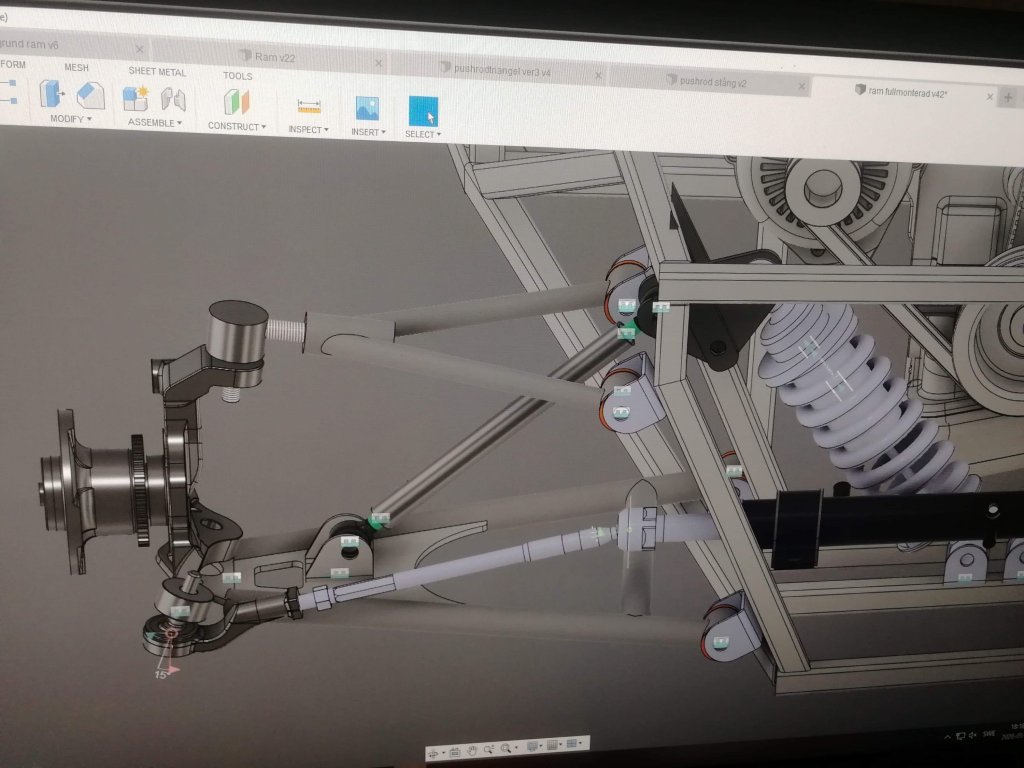
Task: Expand the ASSEMBLE dropdown menu
Action: pos(154,122)
